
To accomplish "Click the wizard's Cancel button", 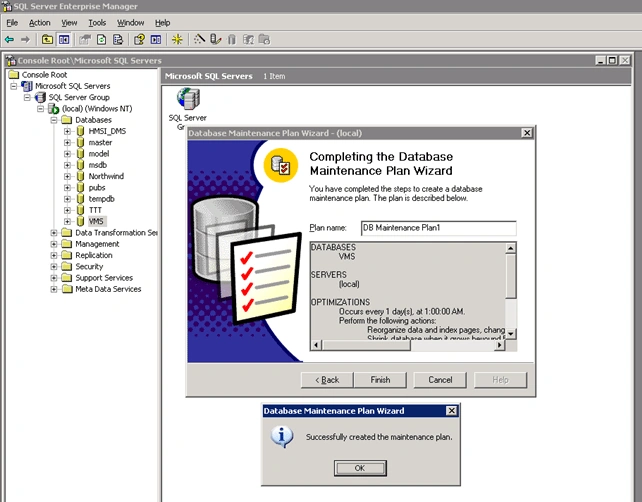I will [x=440, y=380].
